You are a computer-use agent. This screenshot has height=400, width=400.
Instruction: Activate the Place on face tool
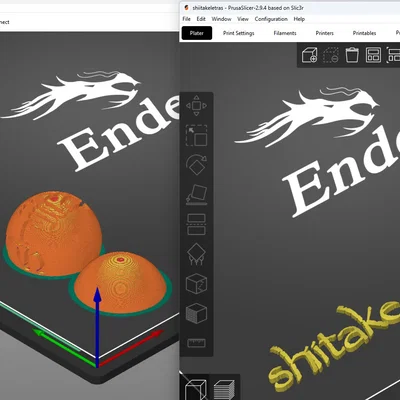(x=196, y=195)
